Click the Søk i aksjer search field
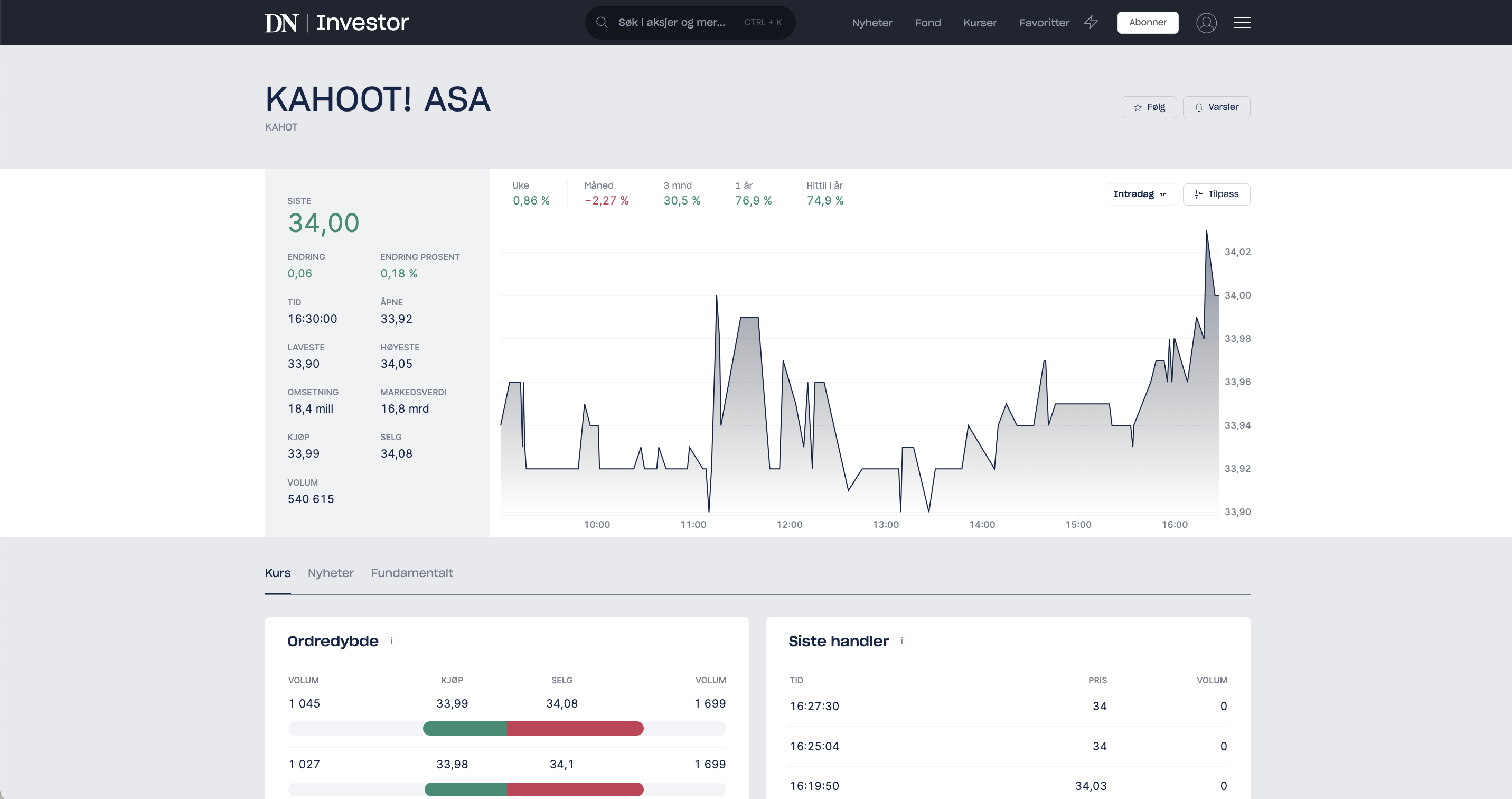 (672, 22)
